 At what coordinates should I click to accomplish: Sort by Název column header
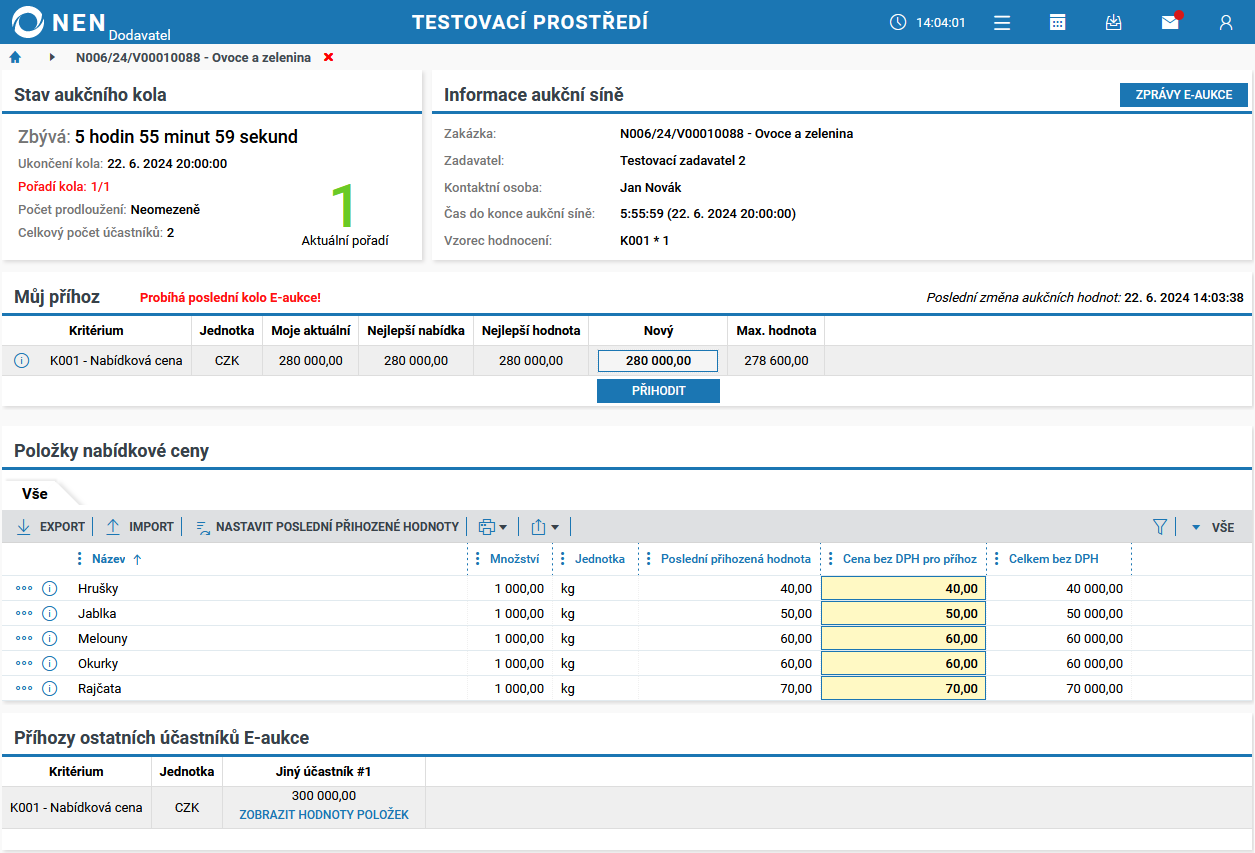click(x=109, y=559)
